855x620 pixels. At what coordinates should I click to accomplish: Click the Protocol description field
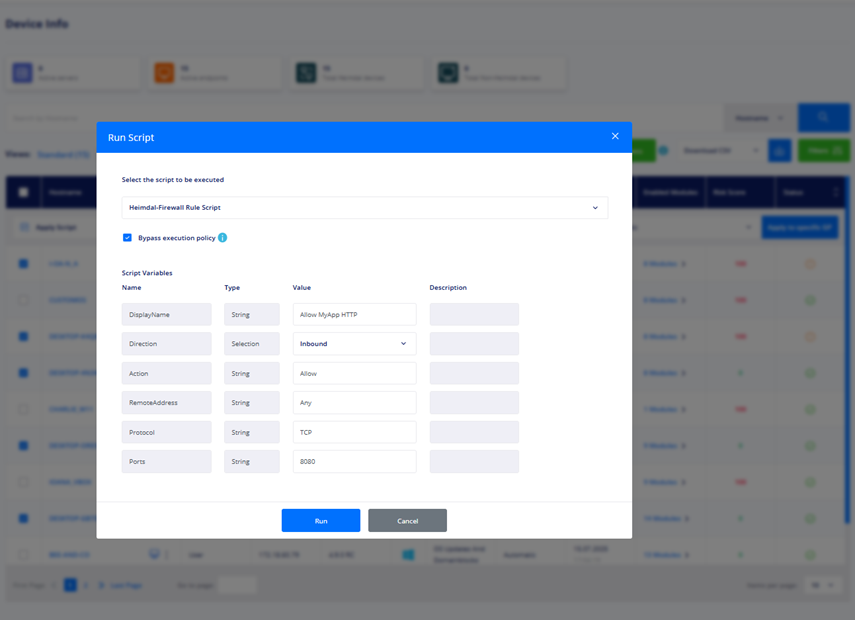click(x=474, y=432)
